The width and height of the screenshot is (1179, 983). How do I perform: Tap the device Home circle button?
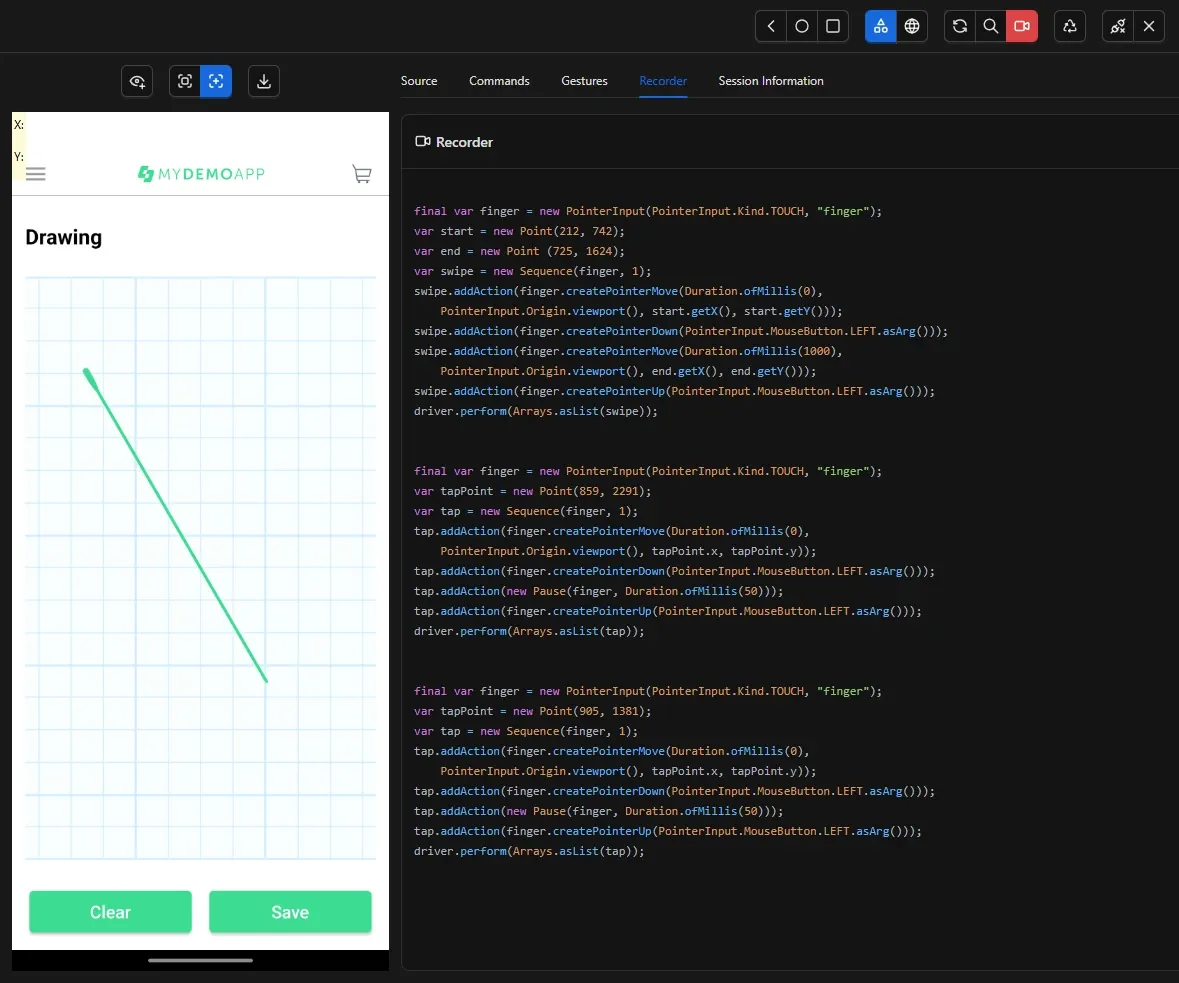802,26
